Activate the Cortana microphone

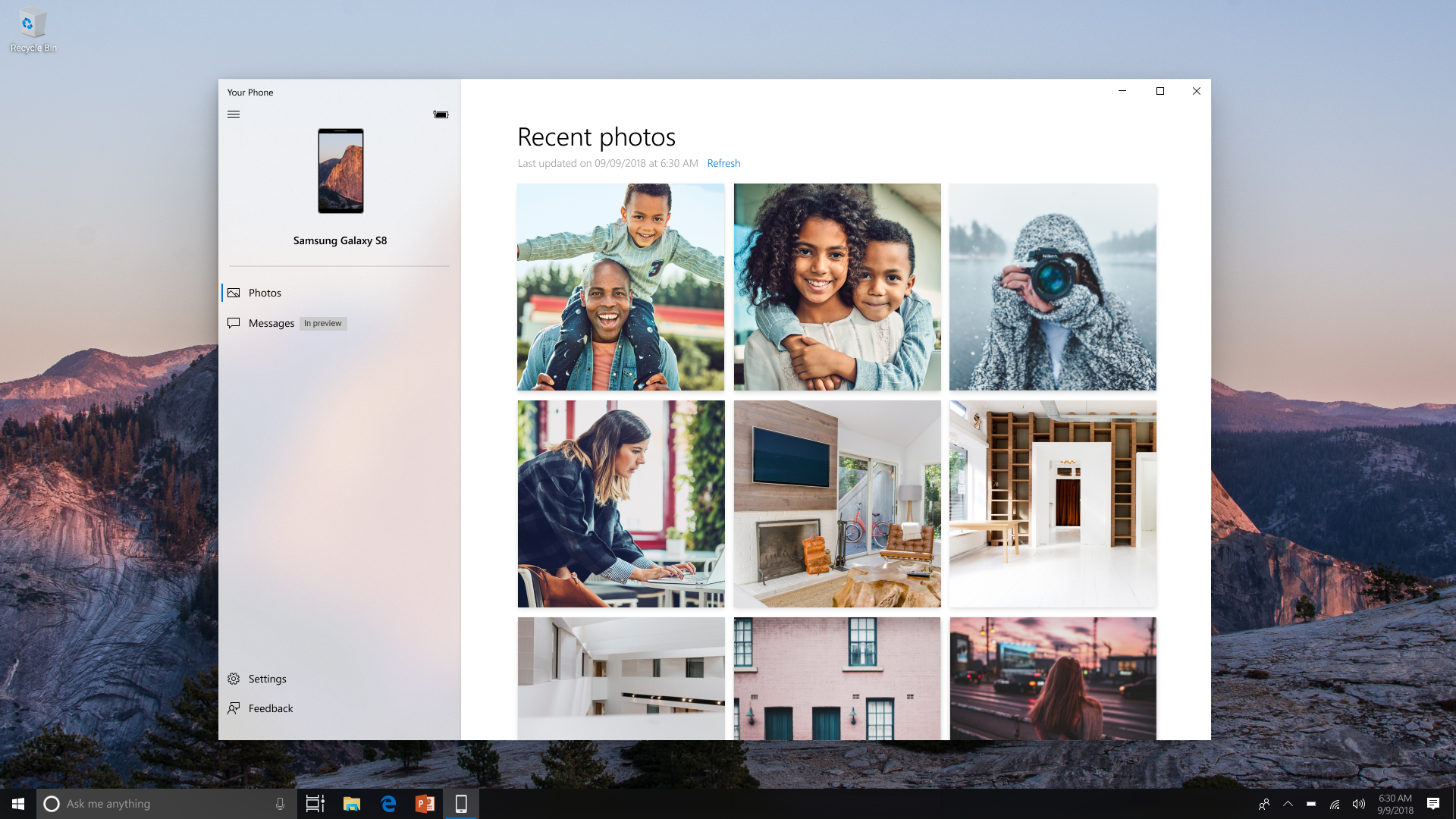281,803
